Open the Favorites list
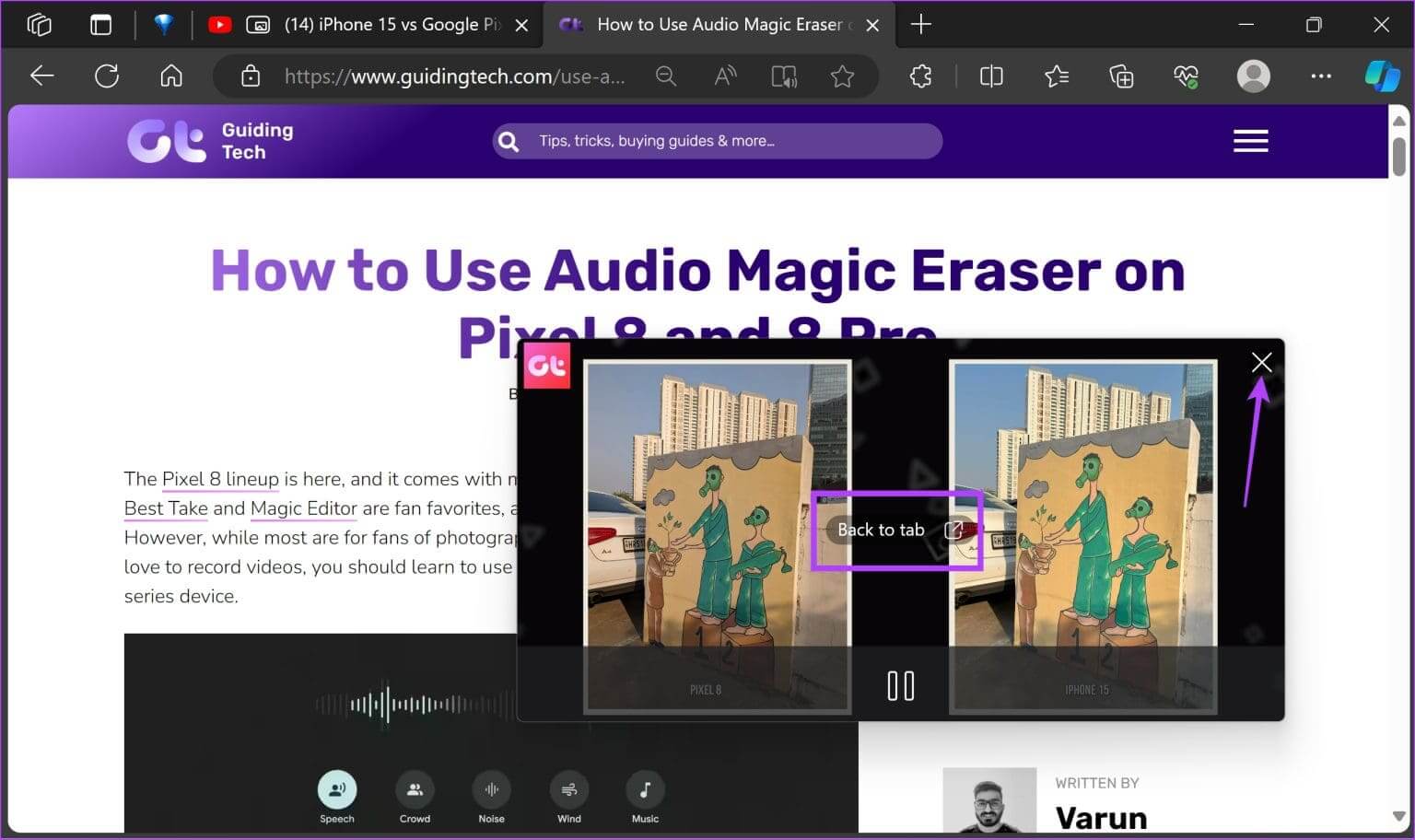This screenshot has height=840, width=1415. coord(1057,76)
